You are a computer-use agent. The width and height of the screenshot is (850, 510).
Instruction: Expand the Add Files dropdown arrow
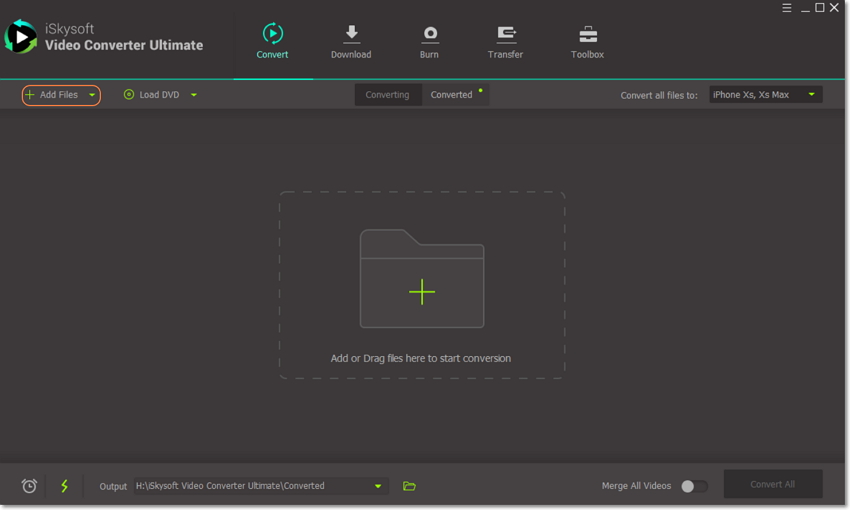(x=92, y=95)
